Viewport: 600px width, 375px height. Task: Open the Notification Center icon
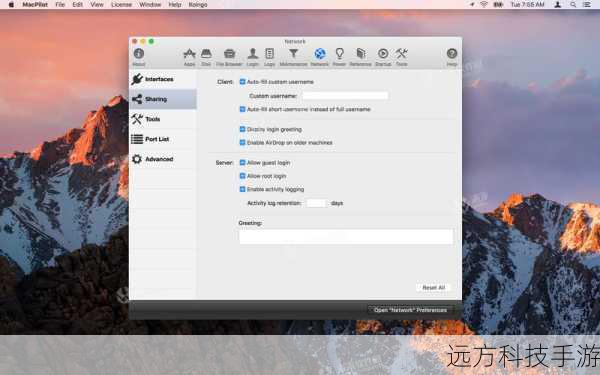587,5
